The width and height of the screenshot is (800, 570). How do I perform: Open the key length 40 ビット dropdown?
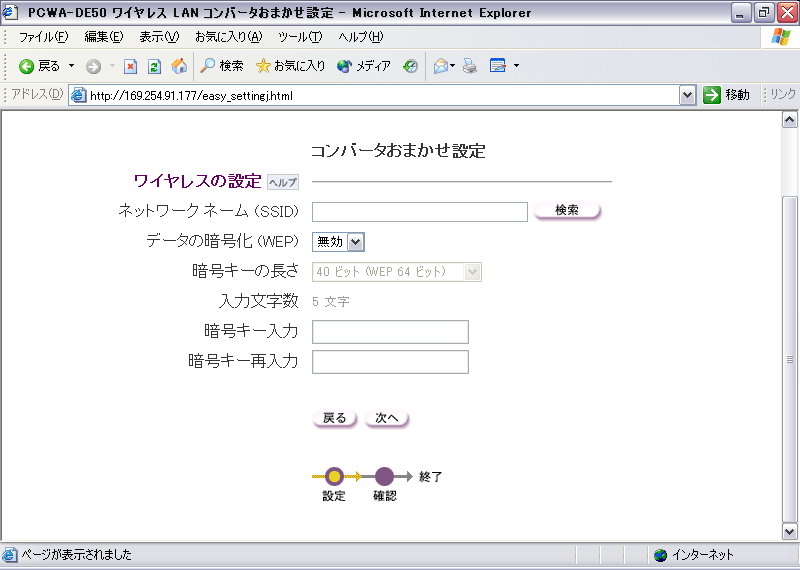click(x=396, y=272)
